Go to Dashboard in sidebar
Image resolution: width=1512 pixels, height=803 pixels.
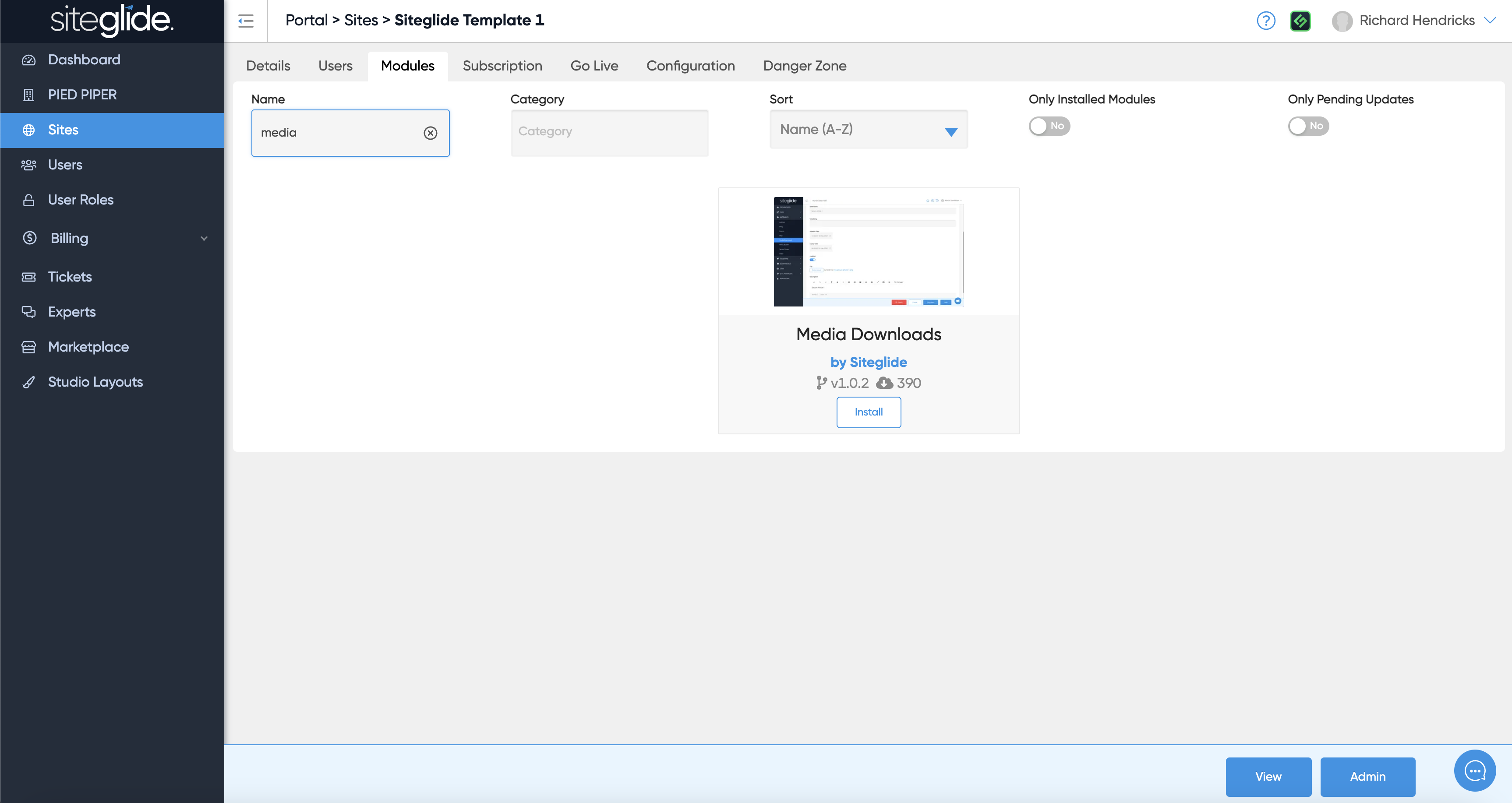pos(84,60)
